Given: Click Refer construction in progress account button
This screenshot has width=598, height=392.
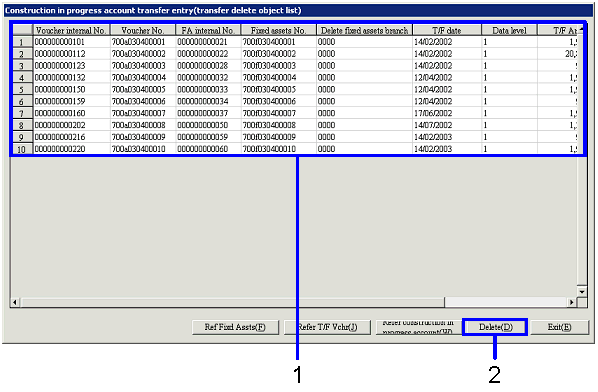Looking at the screenshot, I should click(x=419, y=327).
